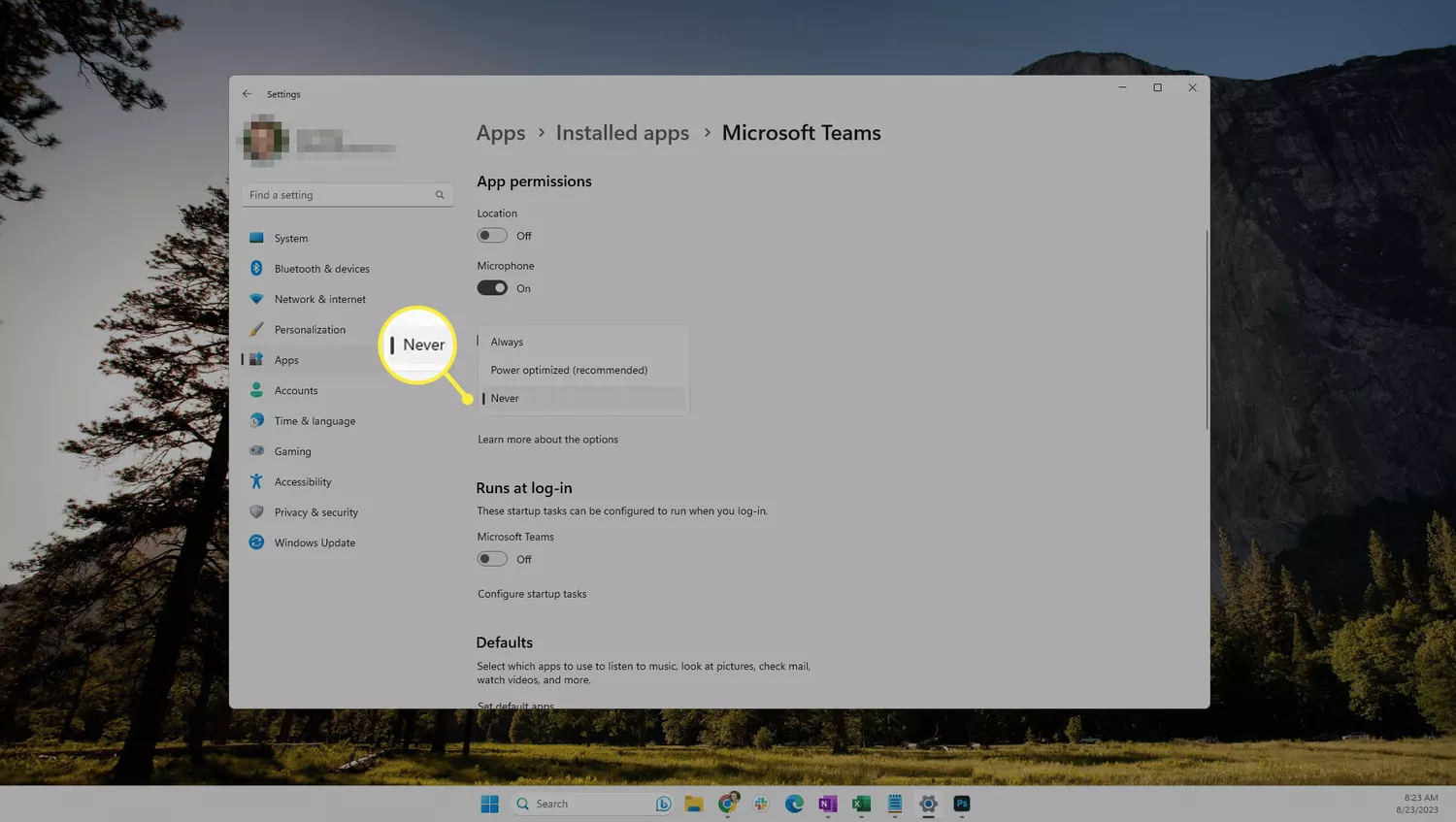This screenshot has width=1456, height=822.
Task: Click the magnifier icon in Find a setting
Action: pos(440,195)
